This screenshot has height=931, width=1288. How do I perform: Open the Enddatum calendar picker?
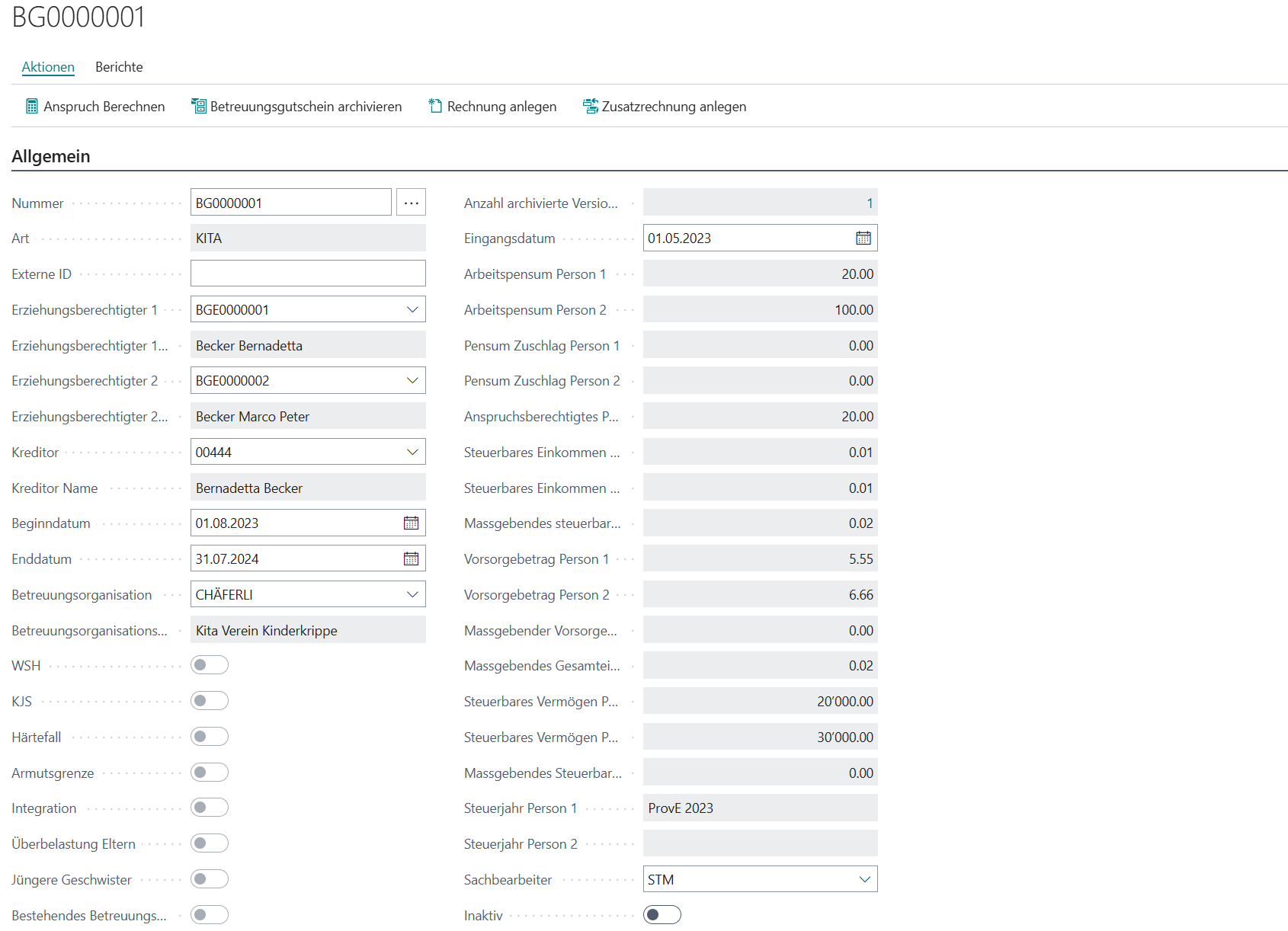point(411,559)
